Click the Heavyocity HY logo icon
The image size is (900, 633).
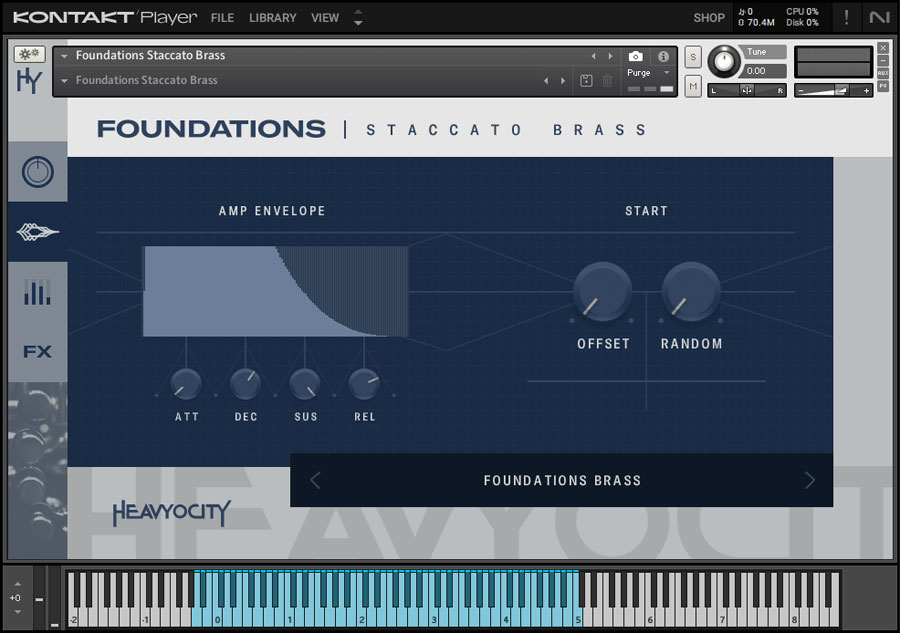pyautogui.click(x=29, y=80)
